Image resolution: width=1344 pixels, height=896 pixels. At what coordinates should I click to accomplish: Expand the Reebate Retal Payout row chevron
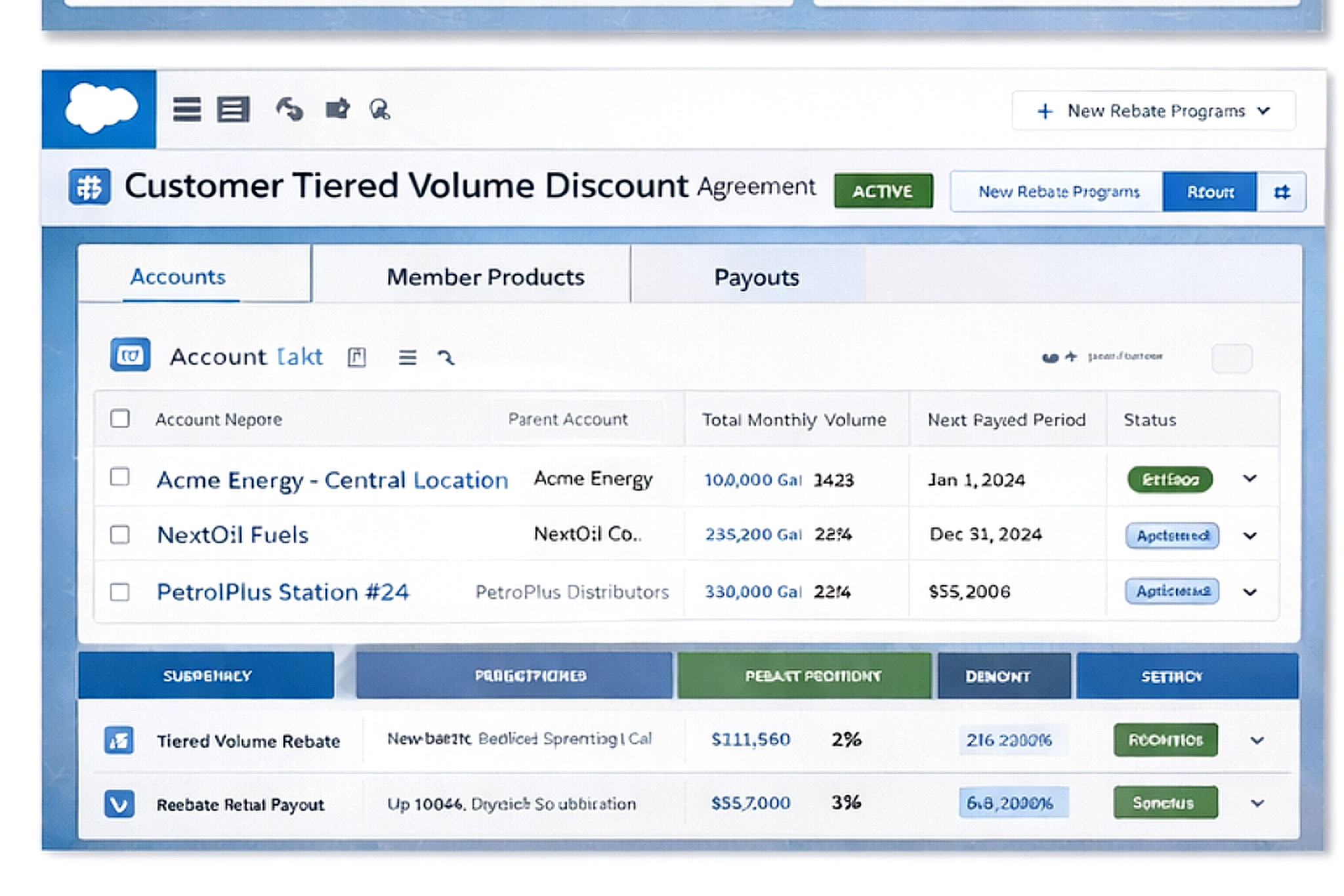click(x=1257, y=804)
